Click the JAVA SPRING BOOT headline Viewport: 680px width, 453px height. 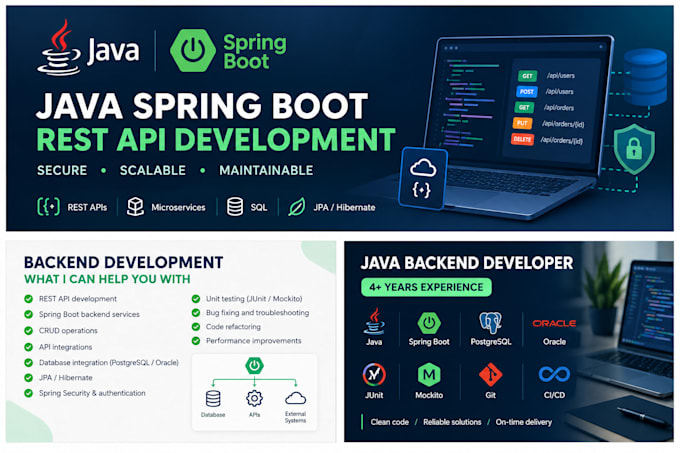(202, 106)
